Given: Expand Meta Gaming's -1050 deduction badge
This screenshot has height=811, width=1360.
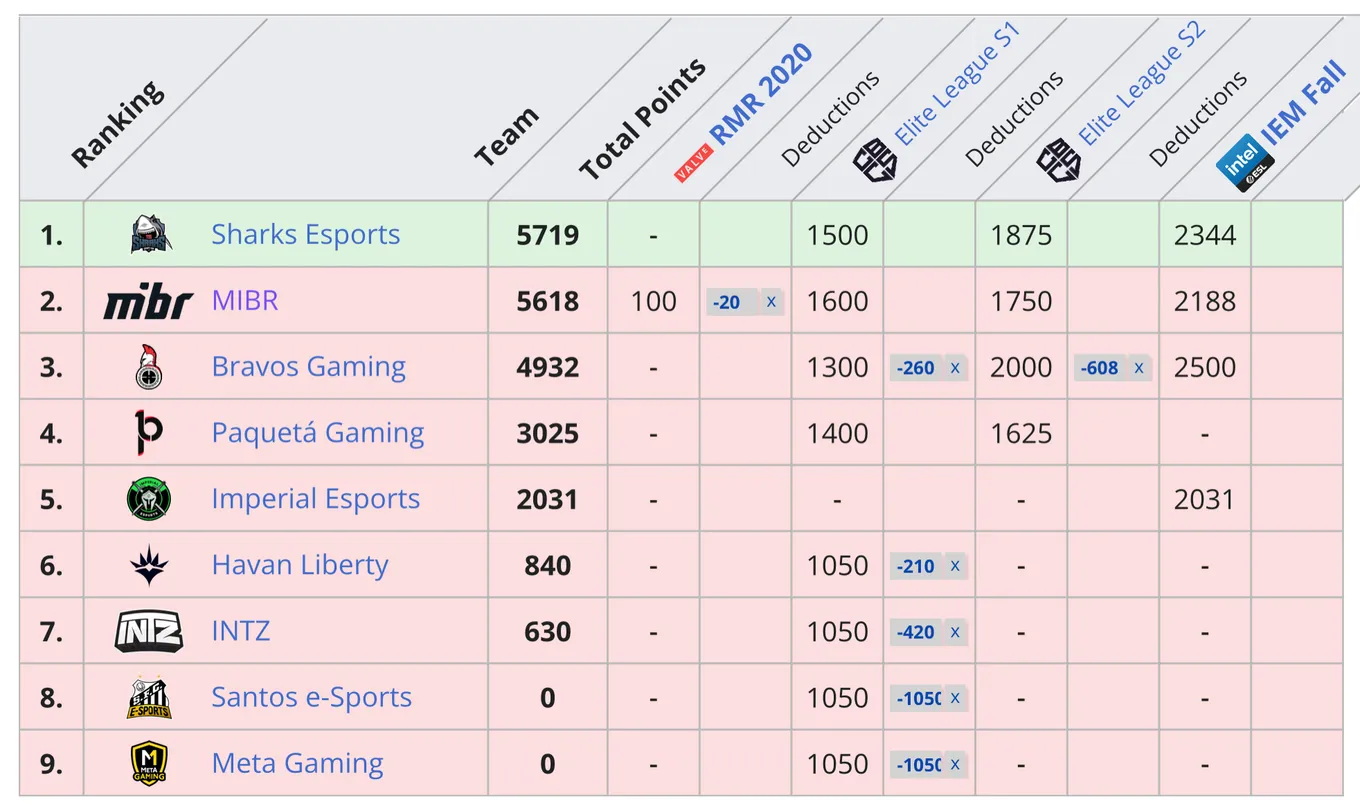Looking at the screenshot, I should (929, 764).
